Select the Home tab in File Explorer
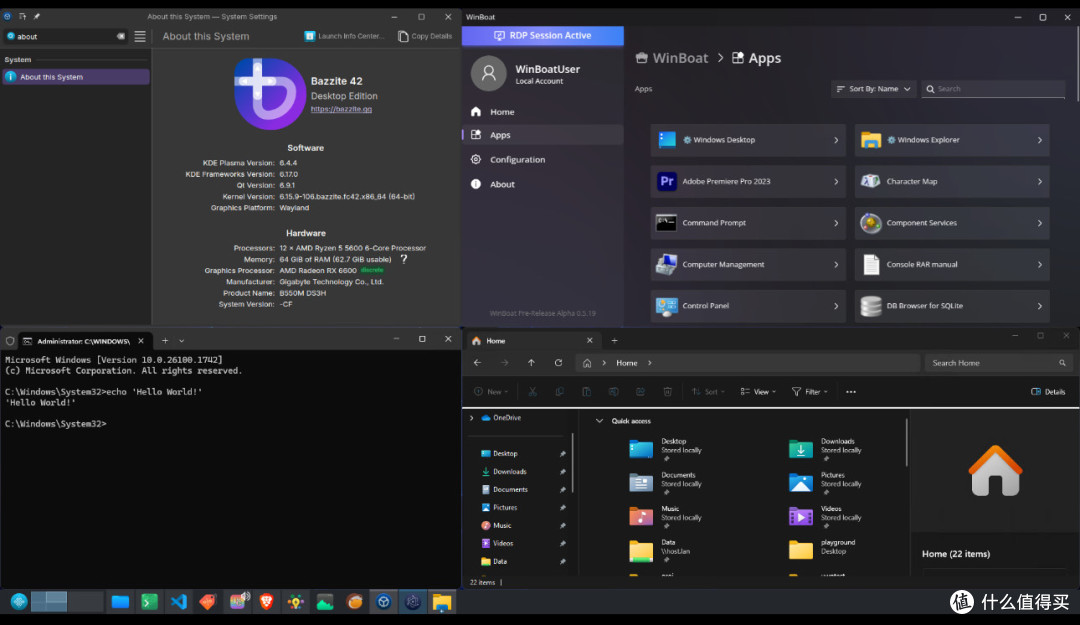Viewport: 1080px width, 625px height. coord(534,340)
